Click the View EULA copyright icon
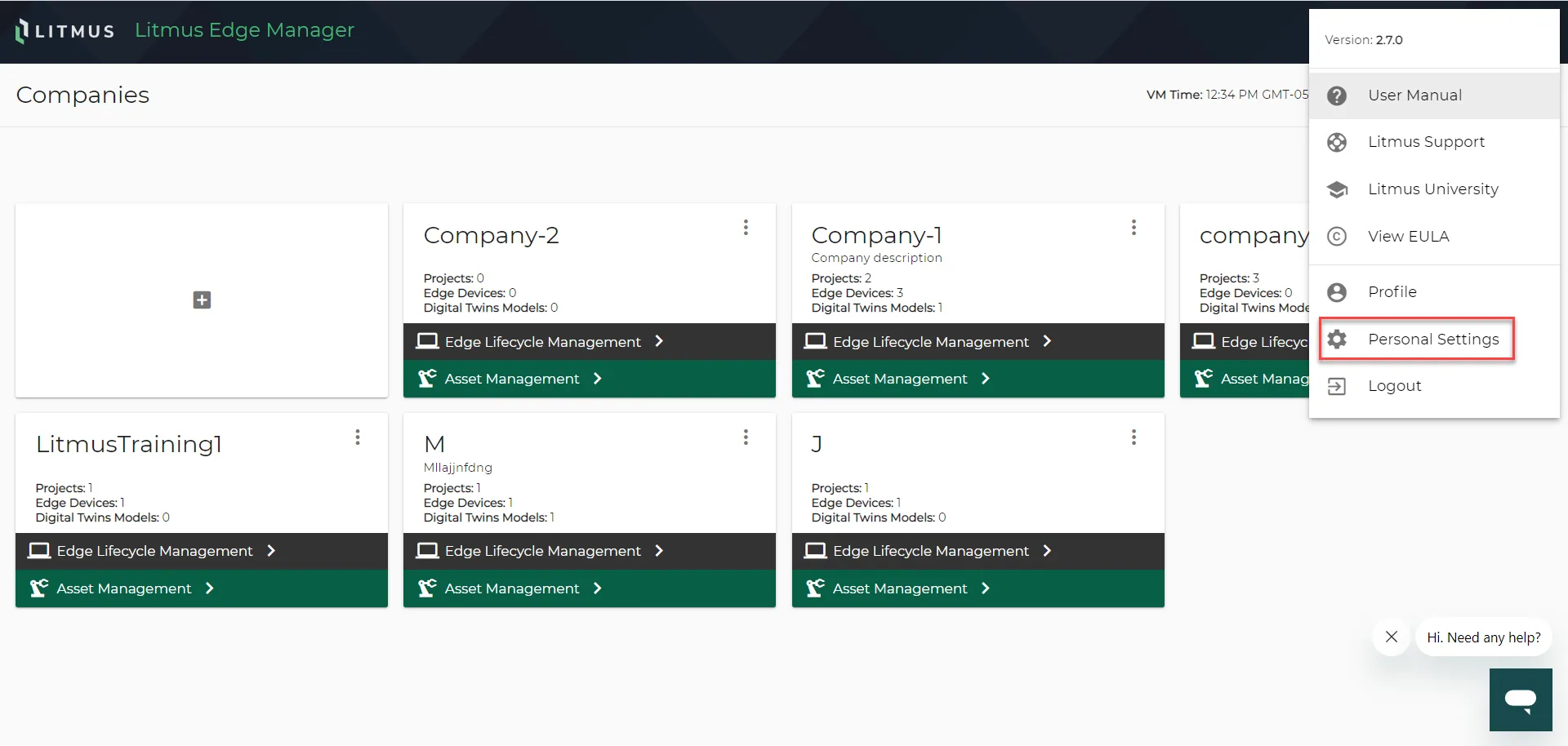 tap(1337, 237)
